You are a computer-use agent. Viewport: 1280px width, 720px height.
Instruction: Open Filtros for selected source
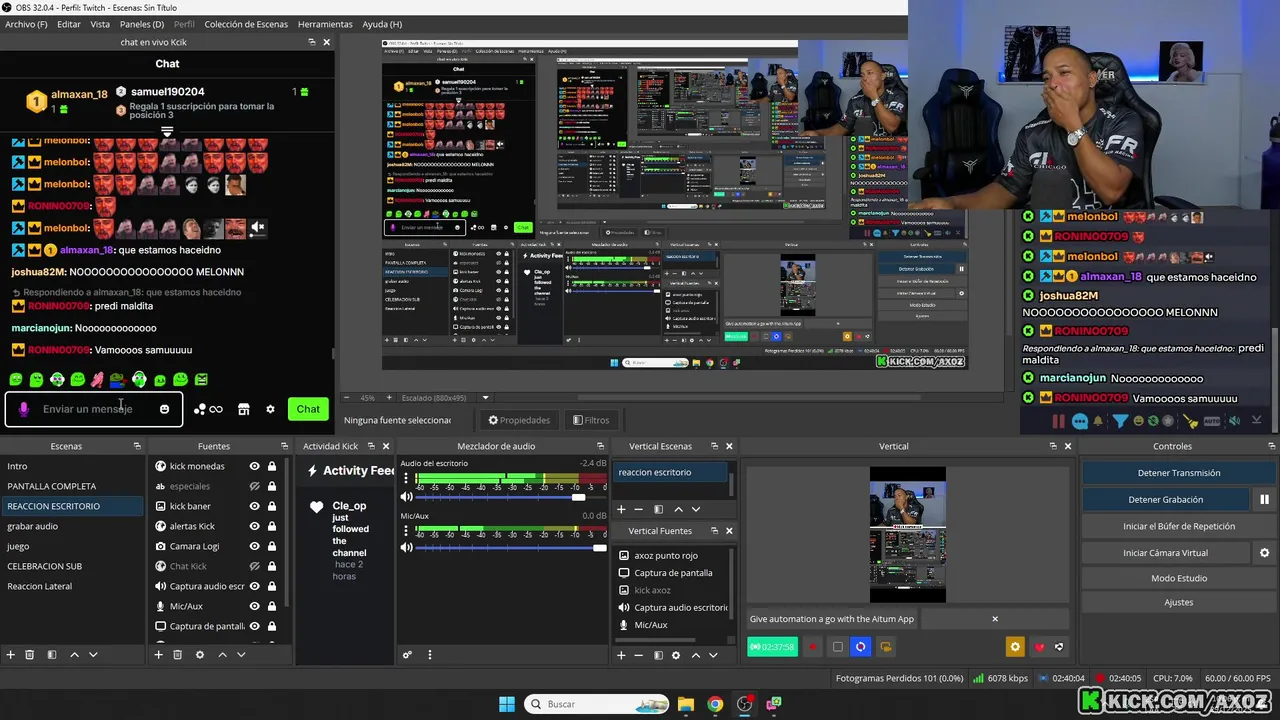point(591,420)
